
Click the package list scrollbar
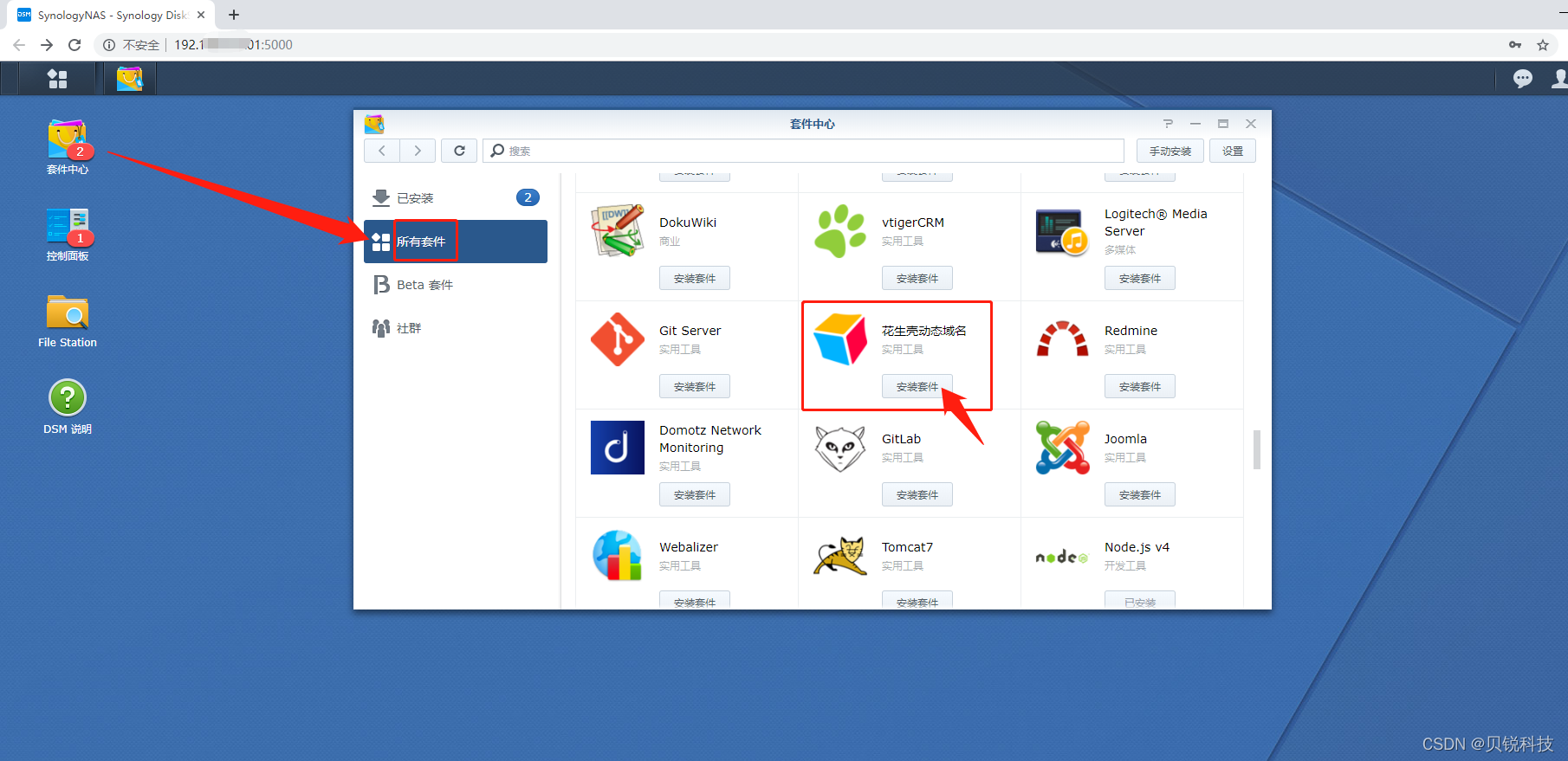(1256, 449)
